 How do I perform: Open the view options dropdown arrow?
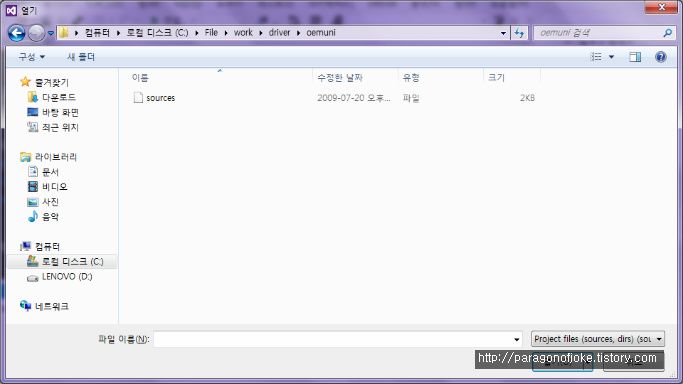611,57
